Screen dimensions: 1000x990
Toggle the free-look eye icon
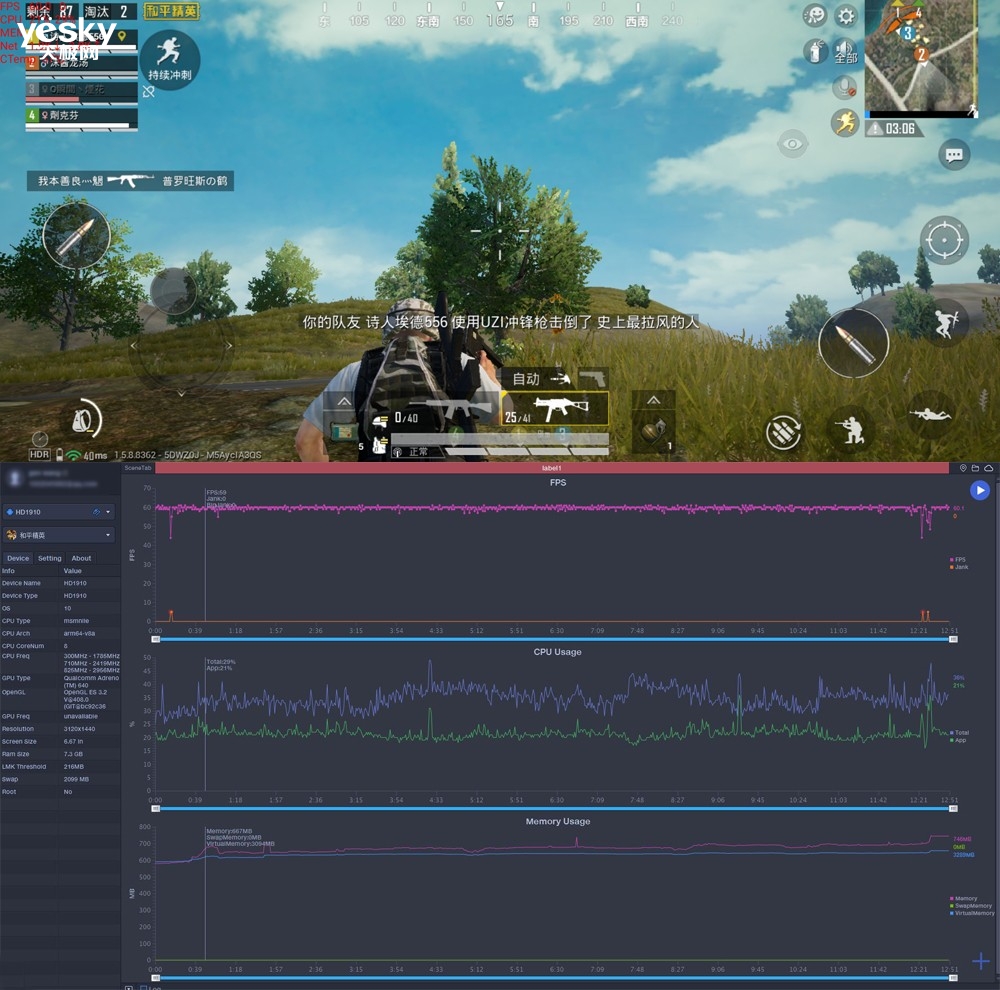pos(793,144)
